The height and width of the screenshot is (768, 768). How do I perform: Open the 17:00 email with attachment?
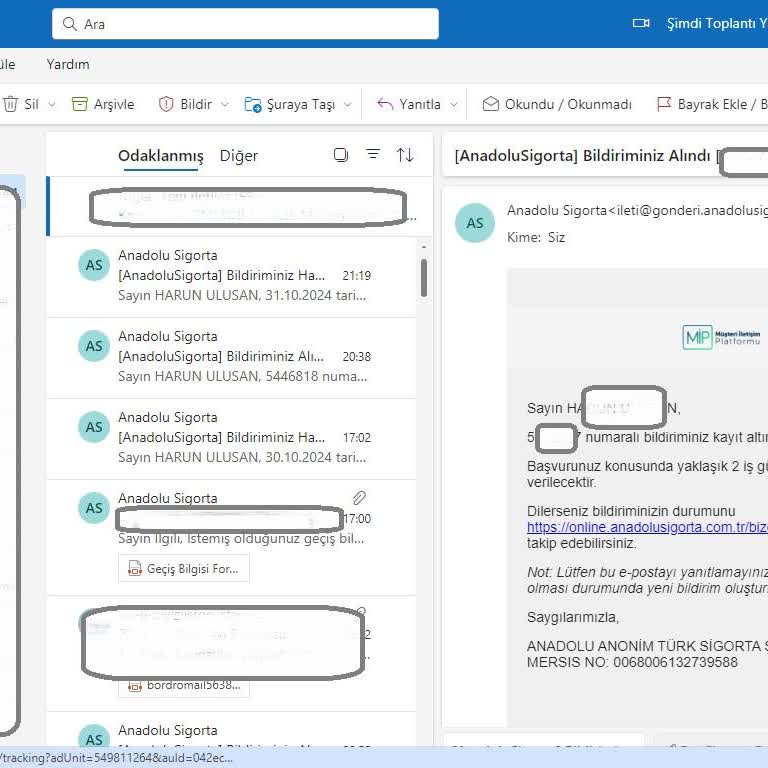[231, 537]
